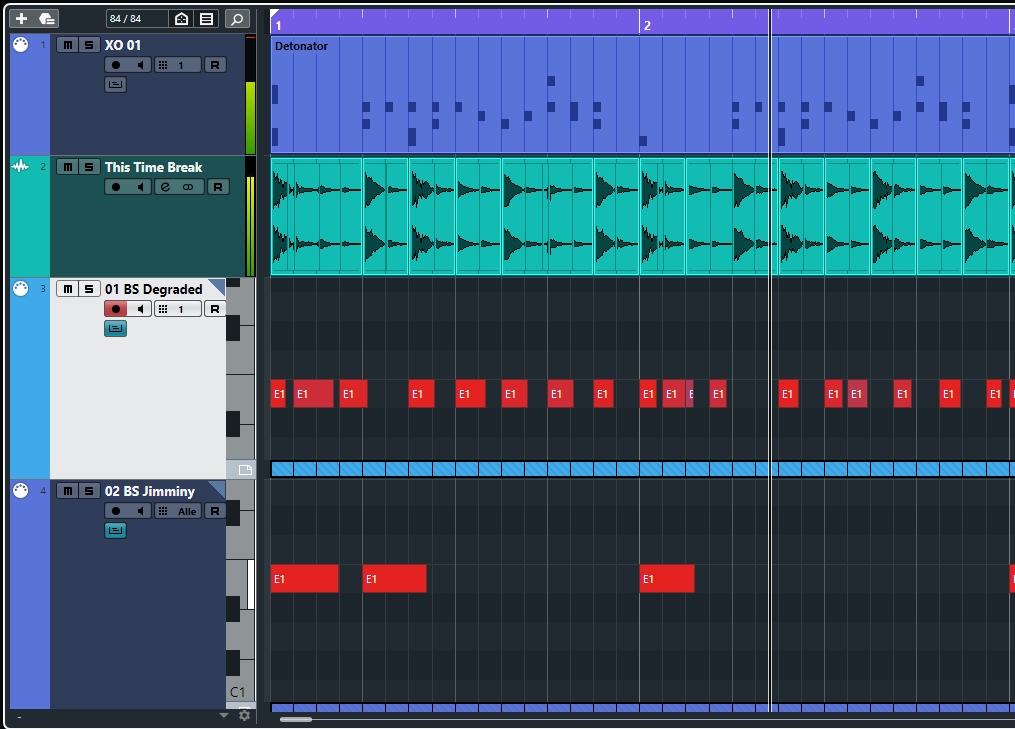Click bar 2 marker in the ruler
Viewport: 1015px width, 729px height.
click(646, 25)
